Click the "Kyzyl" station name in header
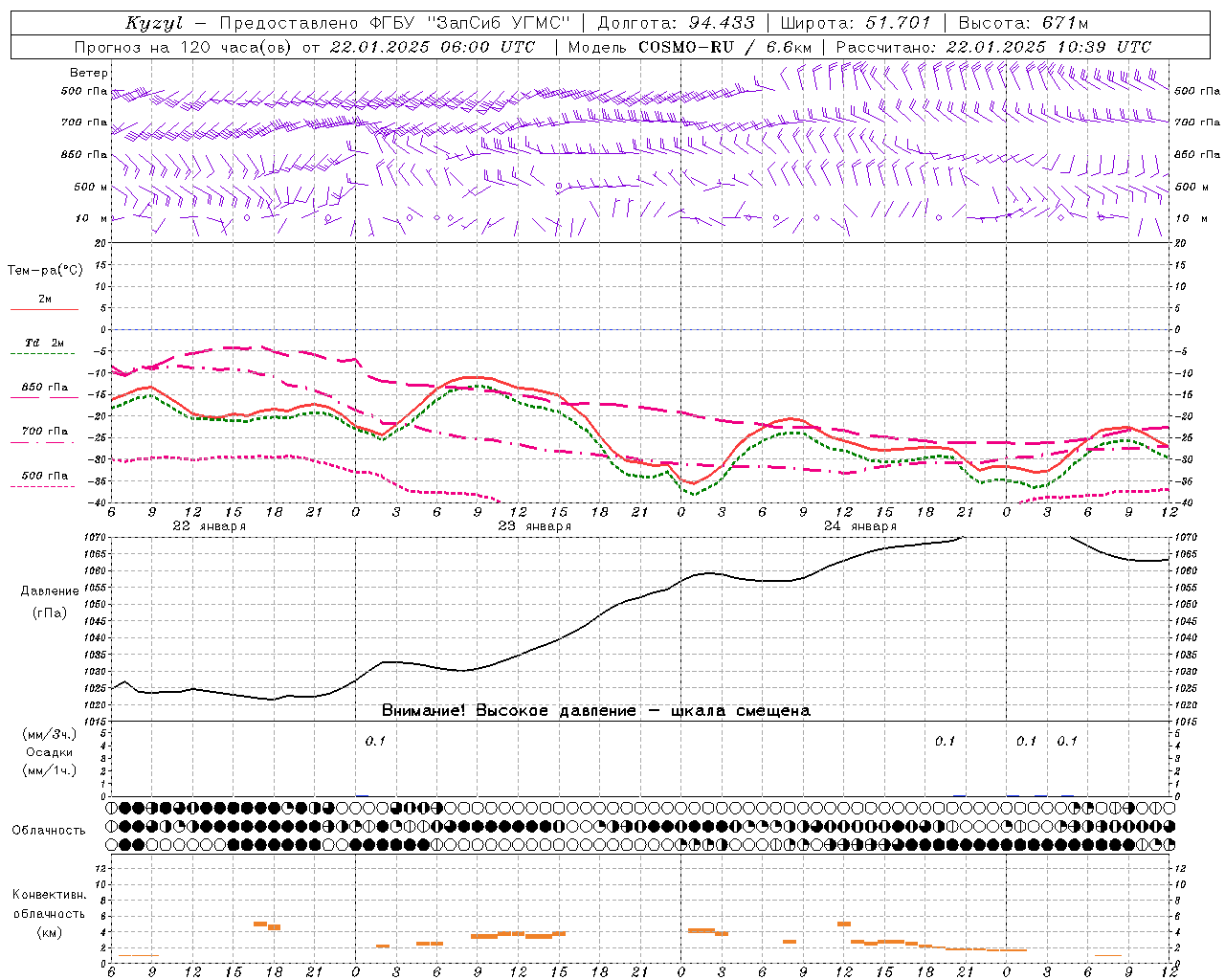The width and height of the screenshot is (1225, 980). (x=154, y=23)
